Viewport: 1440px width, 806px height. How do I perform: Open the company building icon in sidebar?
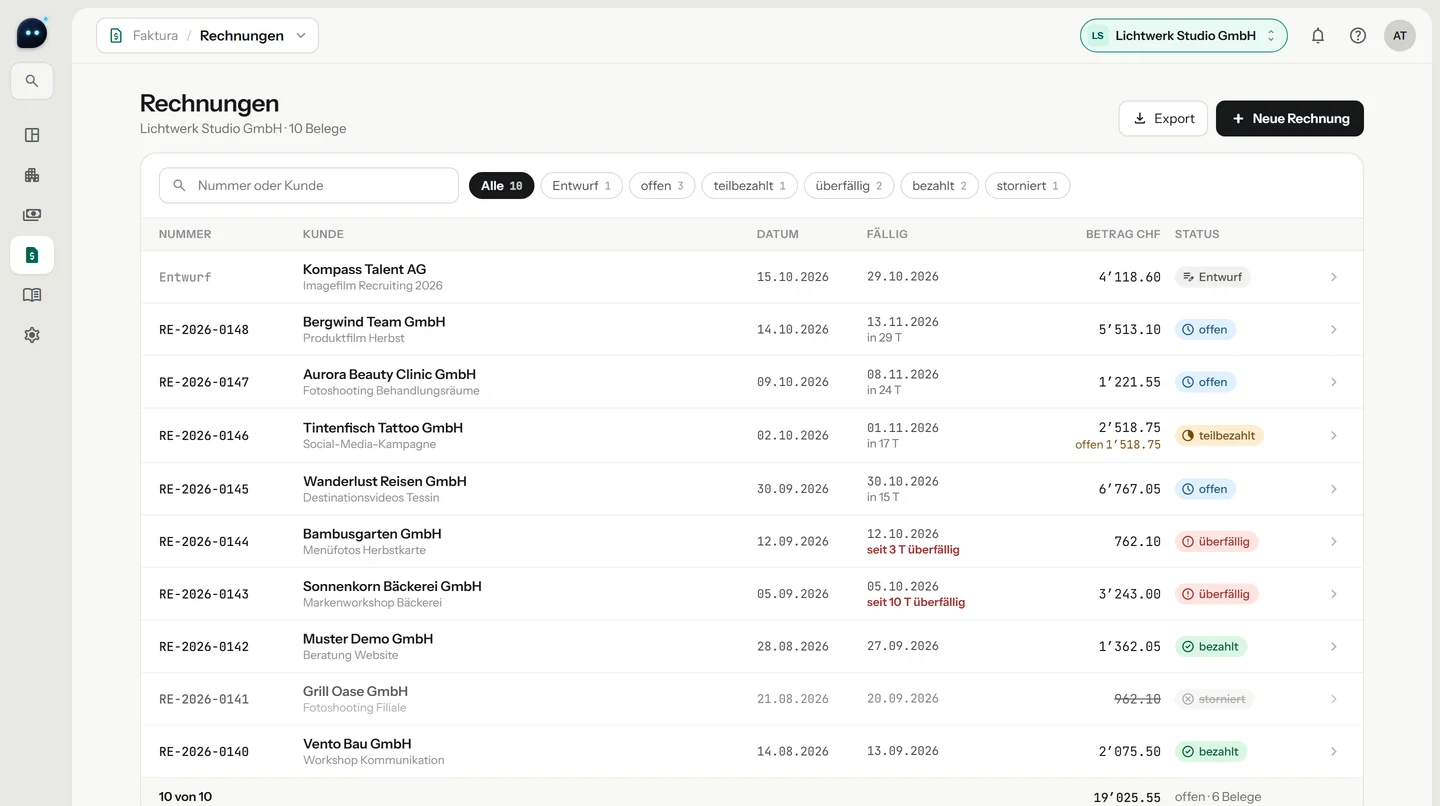pyautogui.click(x=32, y=175)
